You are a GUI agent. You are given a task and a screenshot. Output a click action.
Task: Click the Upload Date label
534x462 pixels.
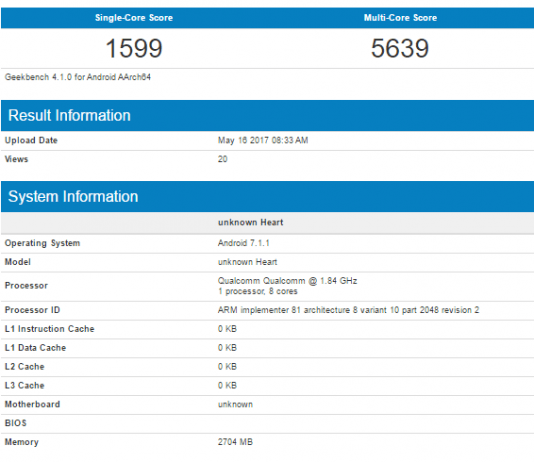[31, 140]
